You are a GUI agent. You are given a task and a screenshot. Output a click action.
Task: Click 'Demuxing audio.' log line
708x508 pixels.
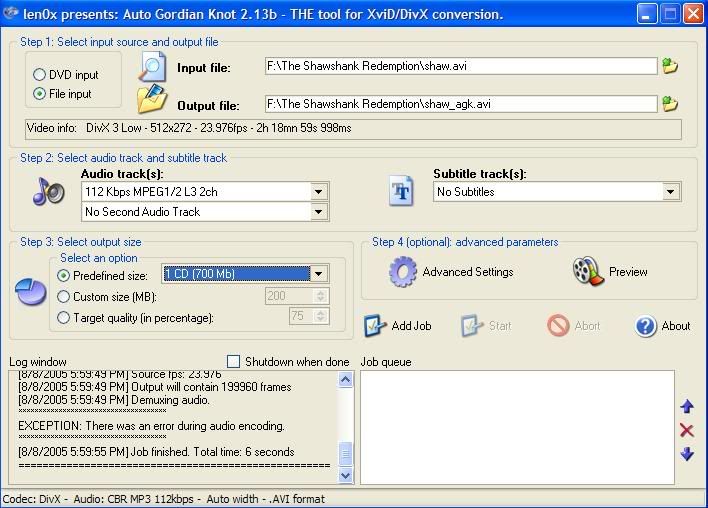[114, 400]
